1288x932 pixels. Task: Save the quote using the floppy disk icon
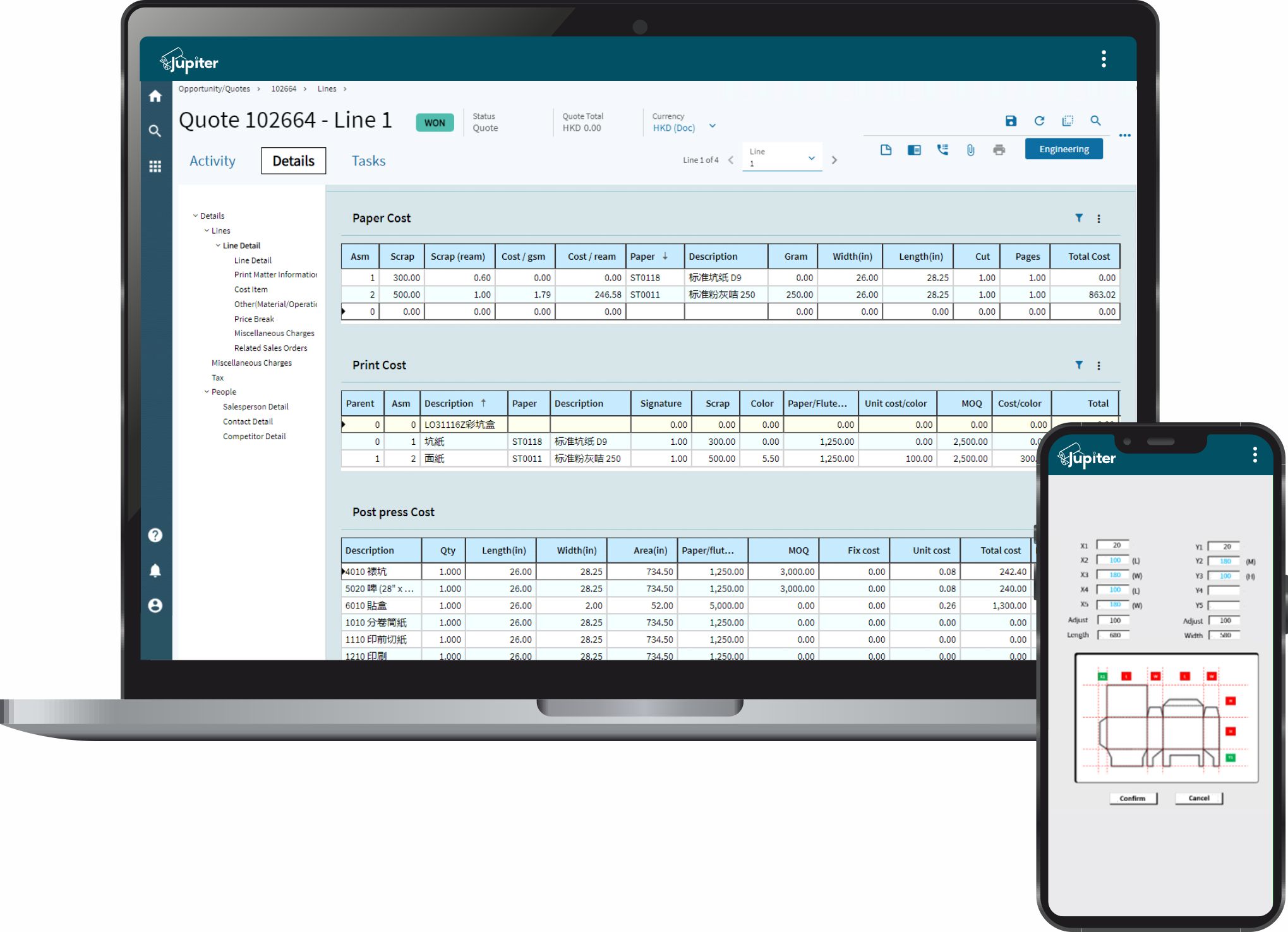click(1011, 120)
